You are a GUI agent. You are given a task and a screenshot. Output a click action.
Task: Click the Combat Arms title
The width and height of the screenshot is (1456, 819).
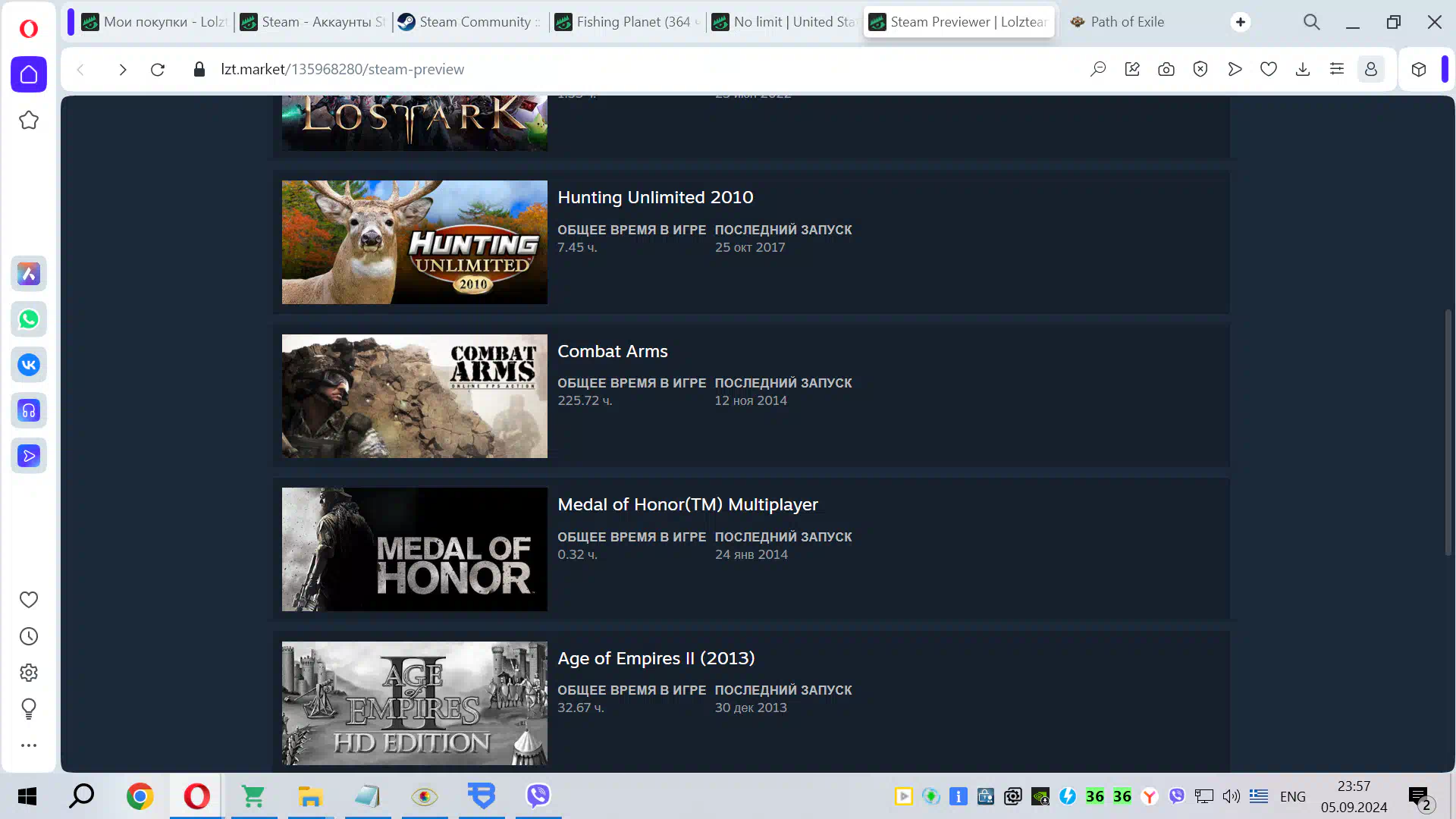613,351
